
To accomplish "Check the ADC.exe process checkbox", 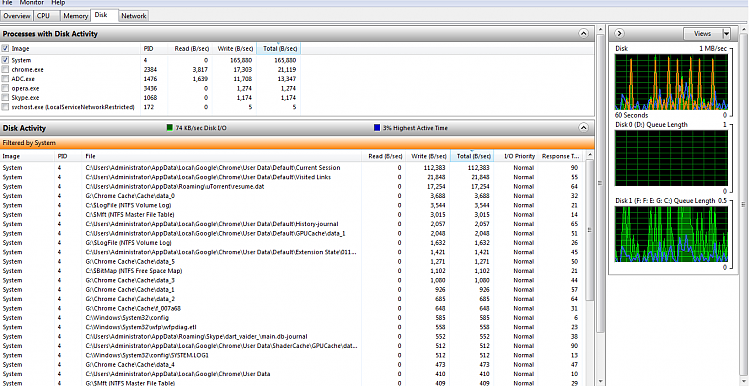I will click(5, 79).
